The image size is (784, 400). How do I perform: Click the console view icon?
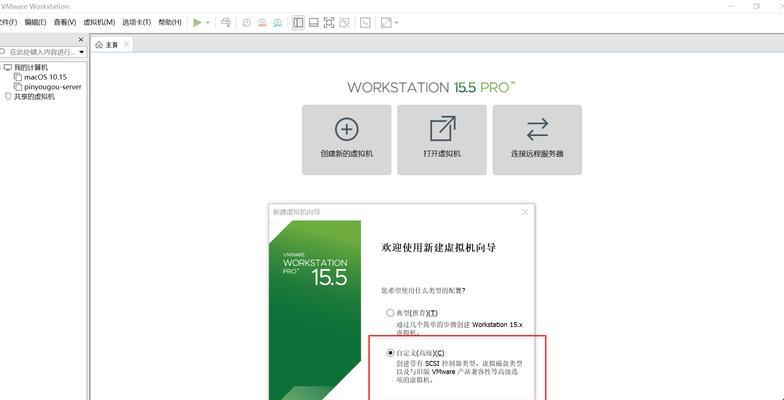coord(366,22)
